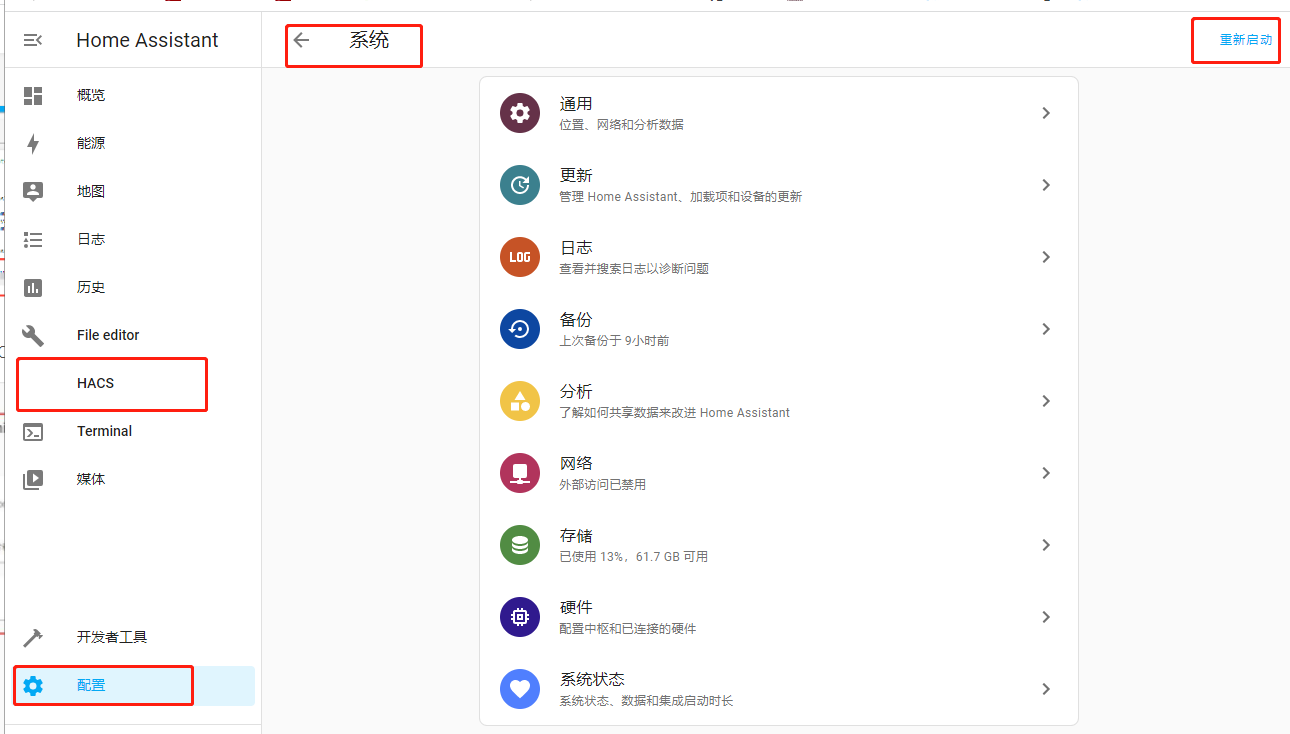This screenshot has height=734, width=1290.
Task: Click the blue 备份 backup icon
Action: (520, 329)
